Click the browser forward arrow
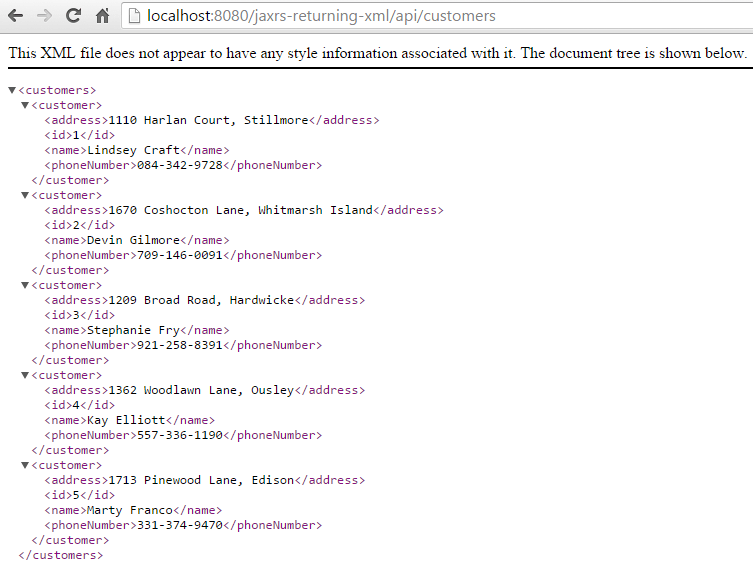 coord(44,16)
